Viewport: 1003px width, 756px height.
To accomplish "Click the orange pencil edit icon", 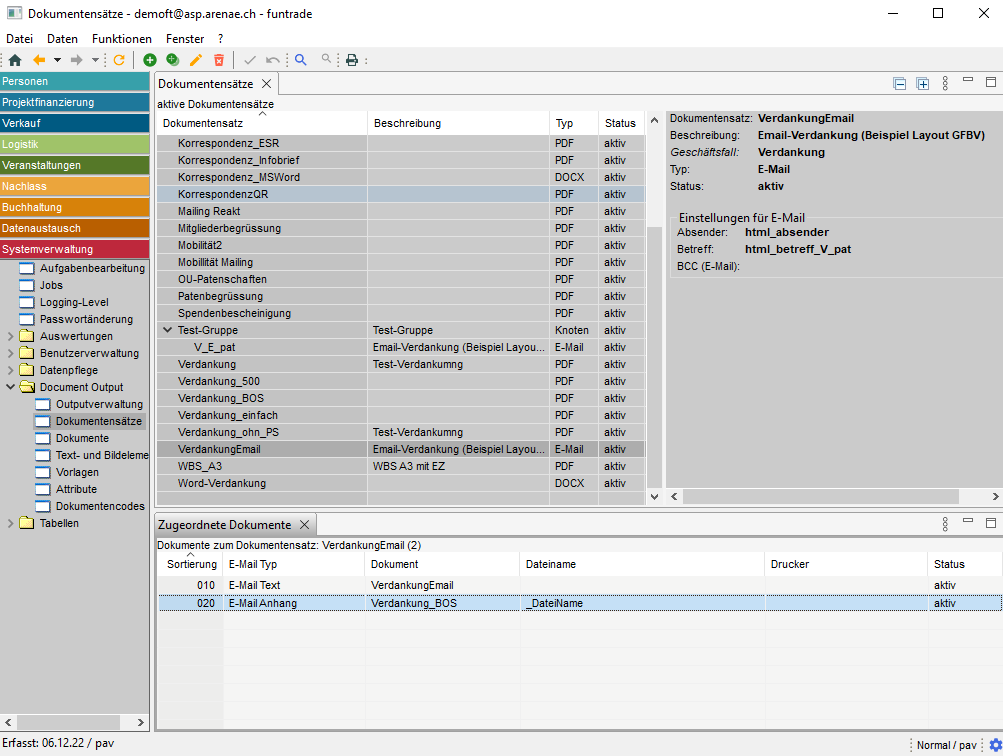I will click(196, 60).
